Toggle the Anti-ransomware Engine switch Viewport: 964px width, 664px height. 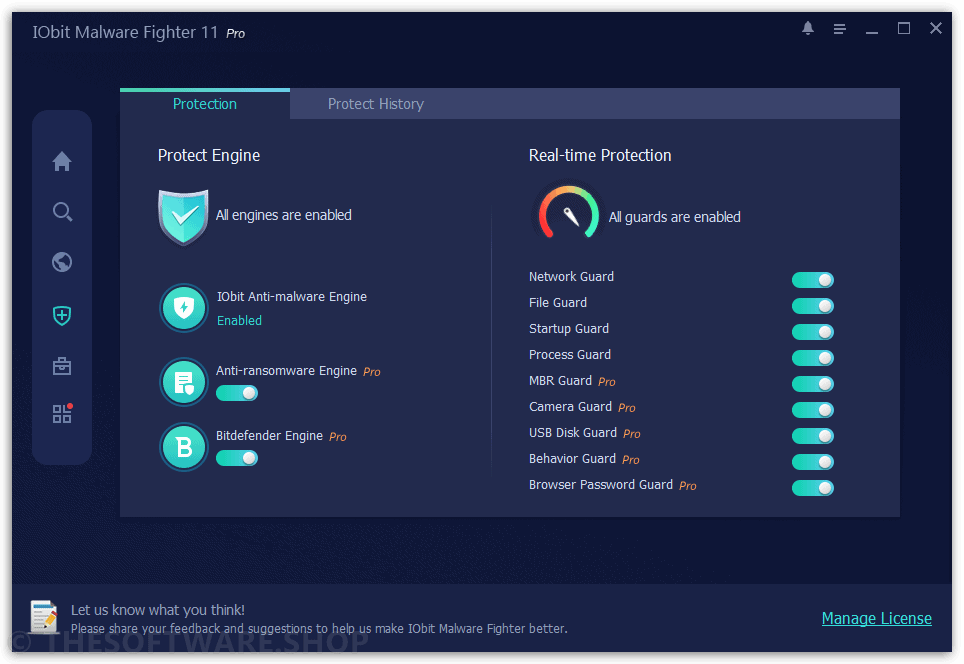pos(237,393)
